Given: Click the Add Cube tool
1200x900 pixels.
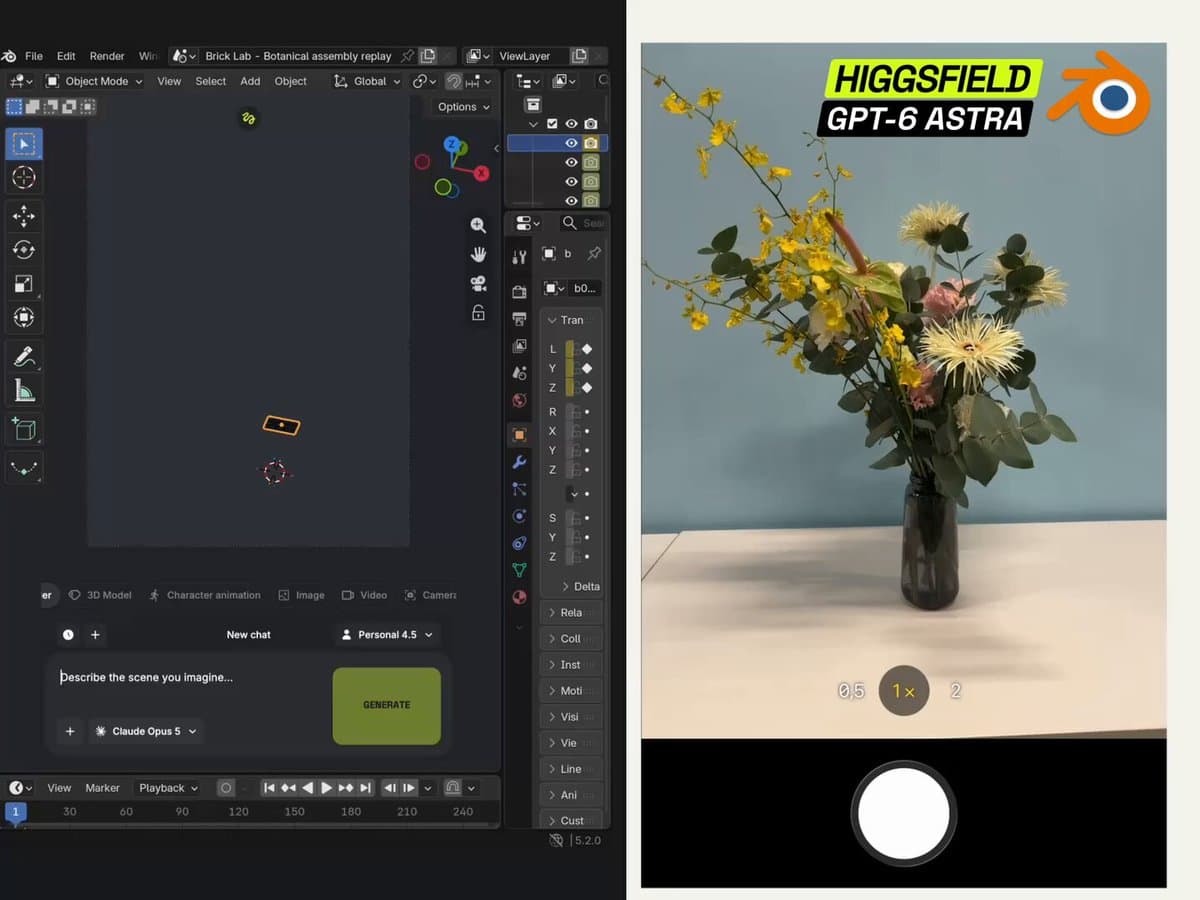Looking at the screenshot, I should click(x=24, y=429).
